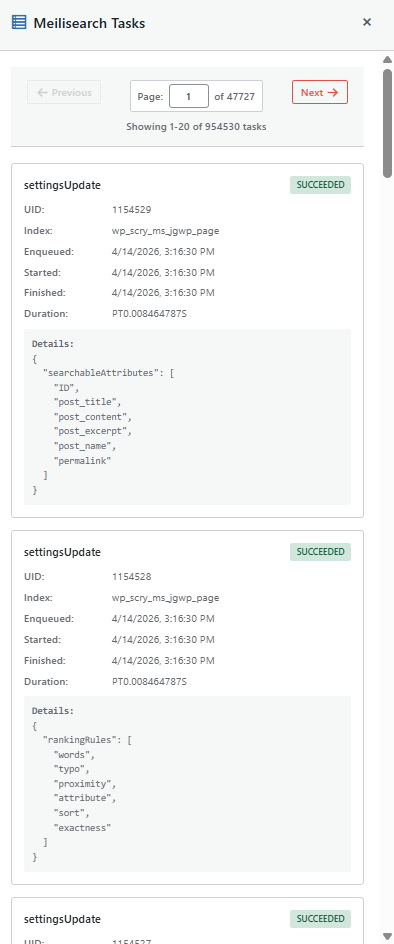This screenshot has height=944, width=394.
Task: Select the SUCCEEDED badge for task 1154529
Action: [x=321, y=185]
